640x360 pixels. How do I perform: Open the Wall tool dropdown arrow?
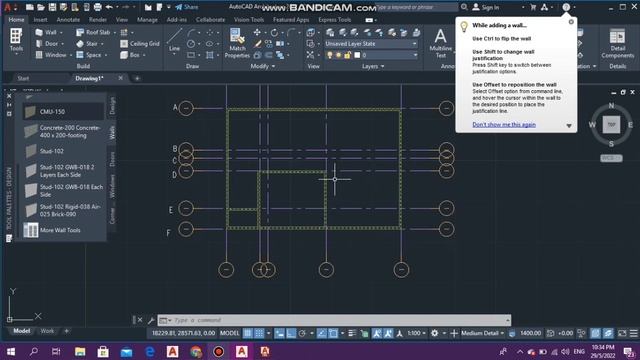pos(61,32)
